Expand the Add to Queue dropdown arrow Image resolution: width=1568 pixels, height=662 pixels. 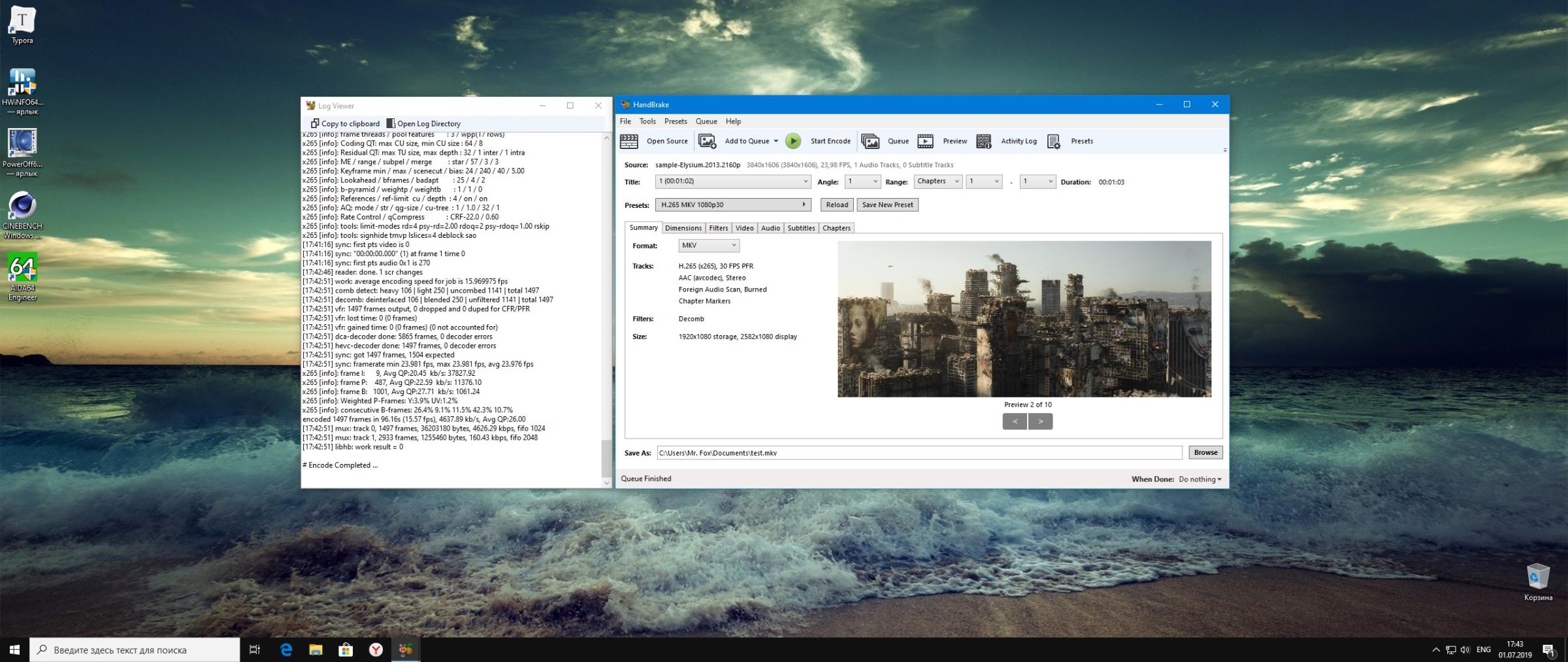coord(776,141)
